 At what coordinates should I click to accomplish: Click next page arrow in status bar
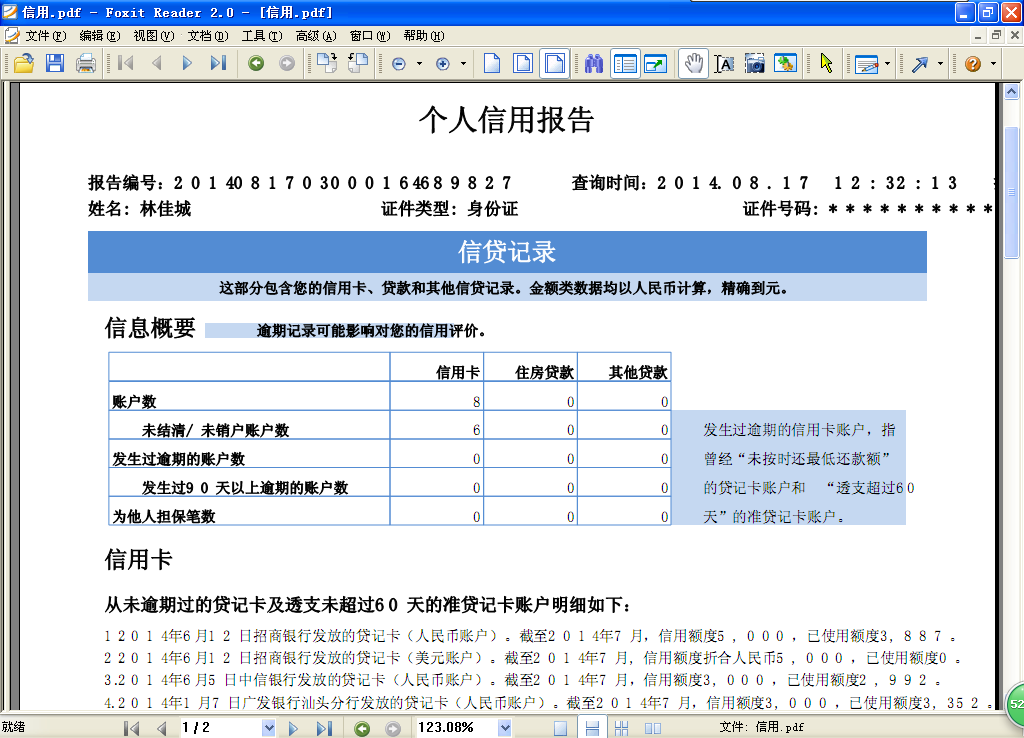[294, 728]
